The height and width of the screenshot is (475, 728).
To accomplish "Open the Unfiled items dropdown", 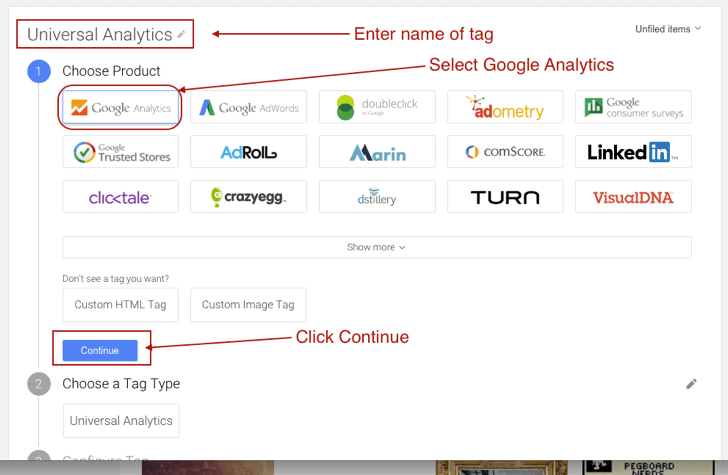I will coord(668,29).
